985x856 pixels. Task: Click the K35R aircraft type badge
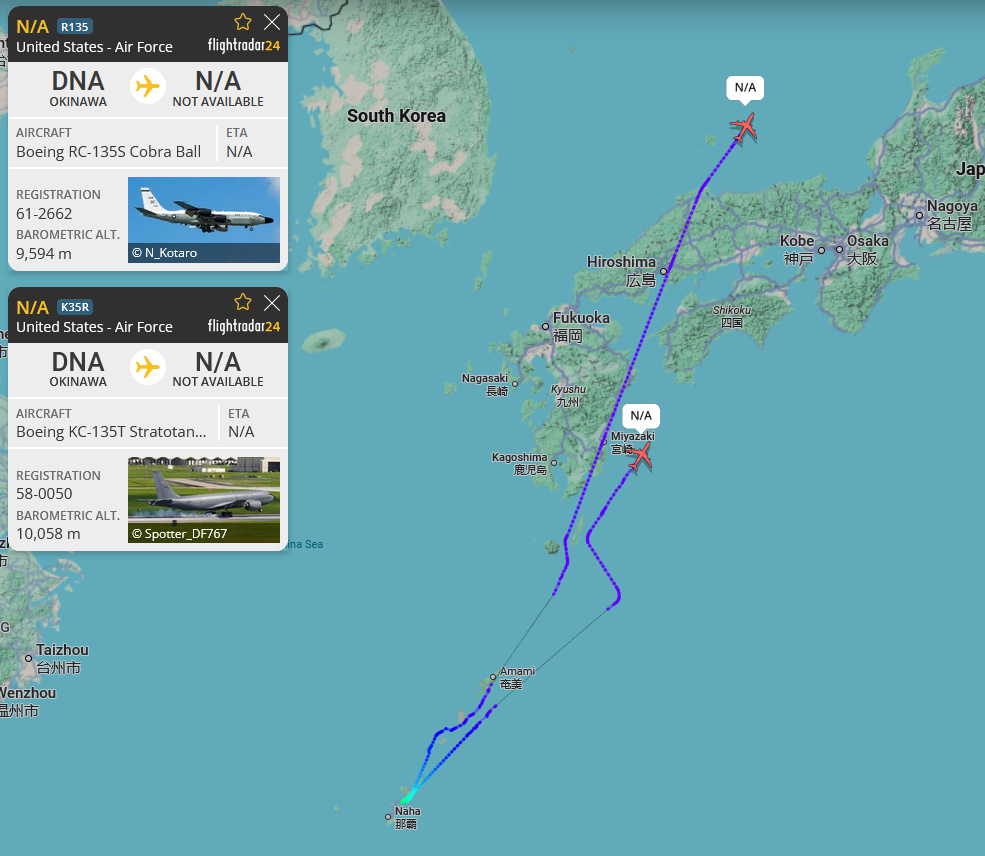pos(75,307)
